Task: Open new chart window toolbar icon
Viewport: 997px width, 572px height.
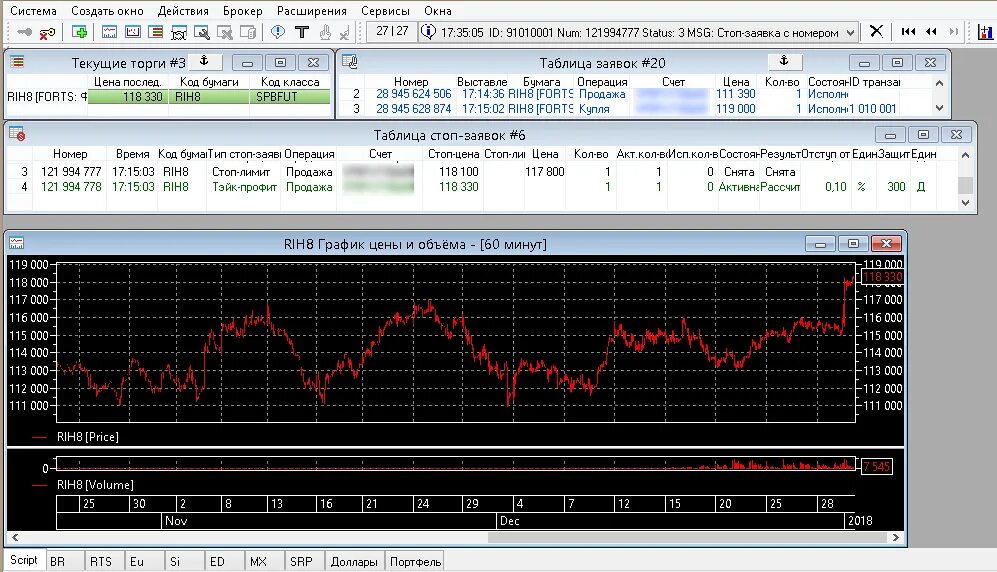Action: click(x=109, y=32)
